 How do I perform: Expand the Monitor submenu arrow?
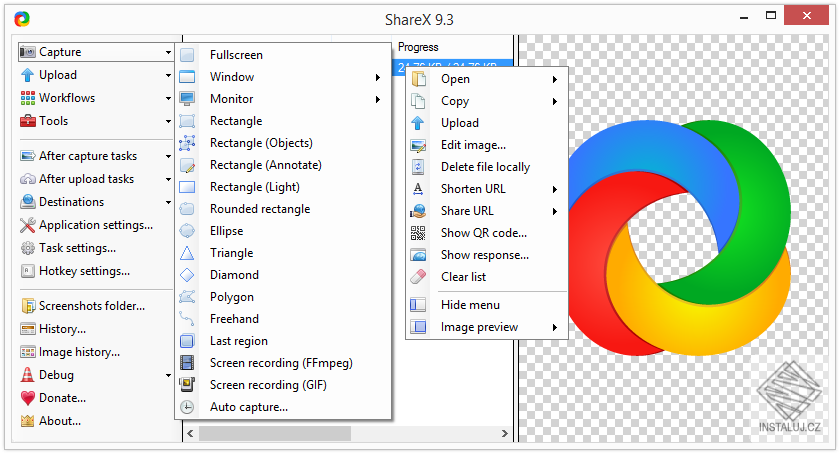tap(378, 99)
